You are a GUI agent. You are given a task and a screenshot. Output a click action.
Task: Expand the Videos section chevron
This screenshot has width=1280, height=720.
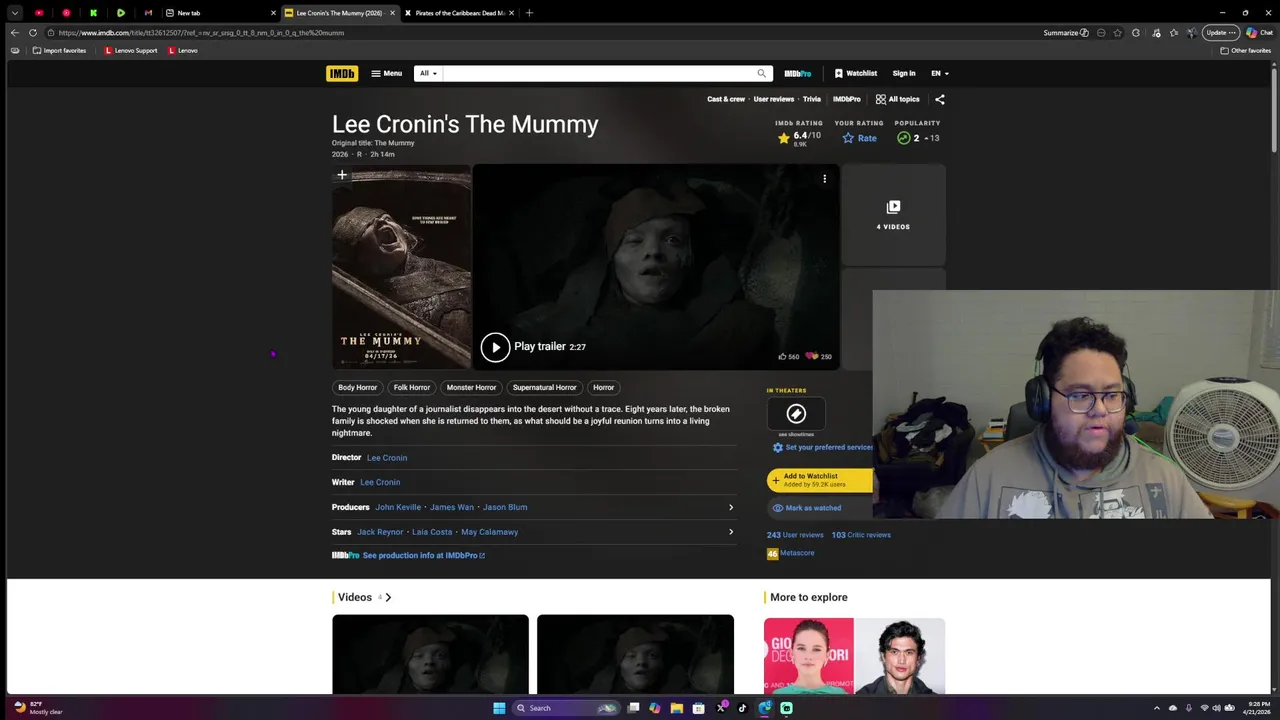point(388,597)
